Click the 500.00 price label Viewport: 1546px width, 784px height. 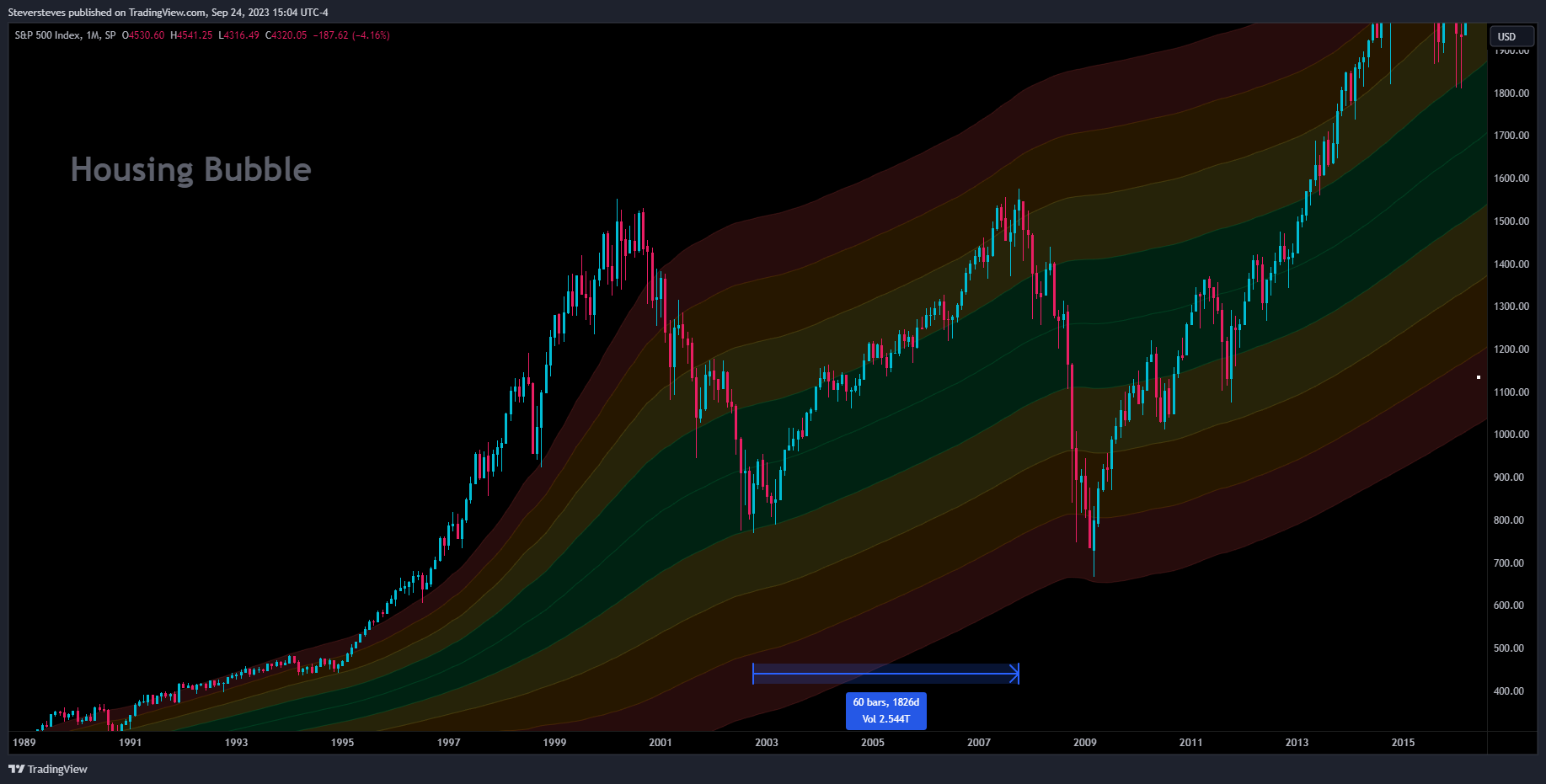coord(1509,648)
